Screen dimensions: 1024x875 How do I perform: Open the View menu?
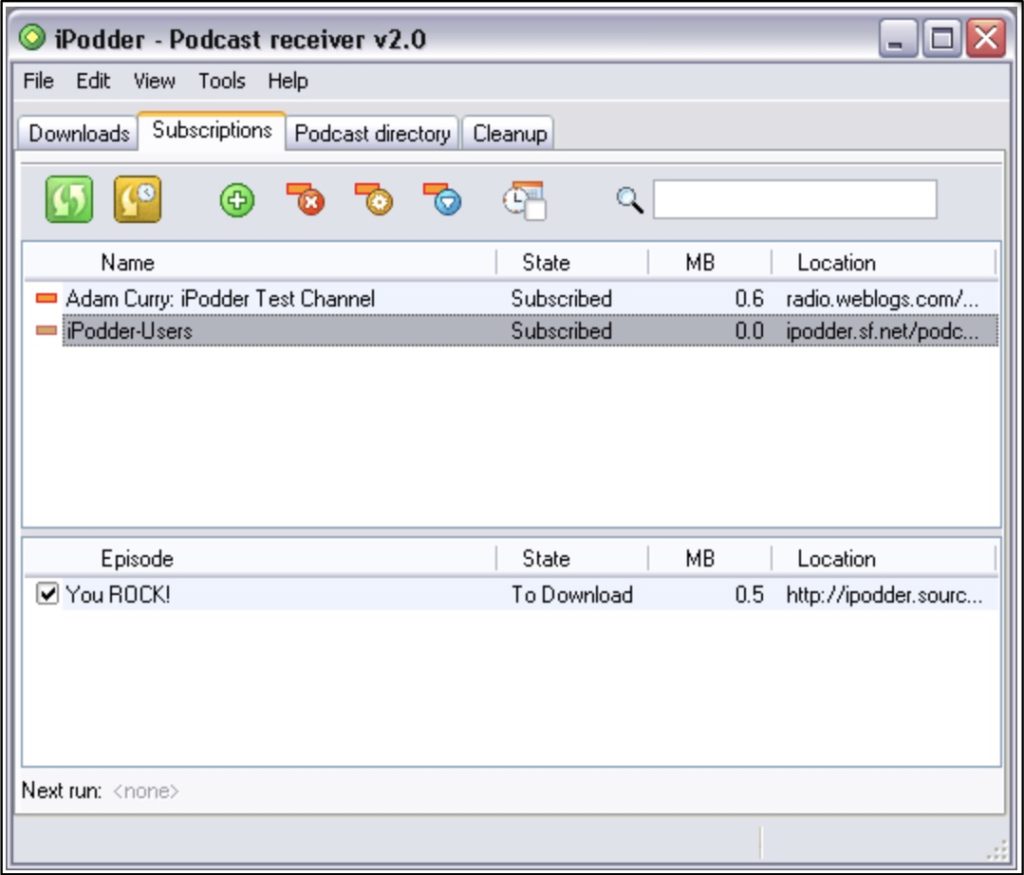154,81
